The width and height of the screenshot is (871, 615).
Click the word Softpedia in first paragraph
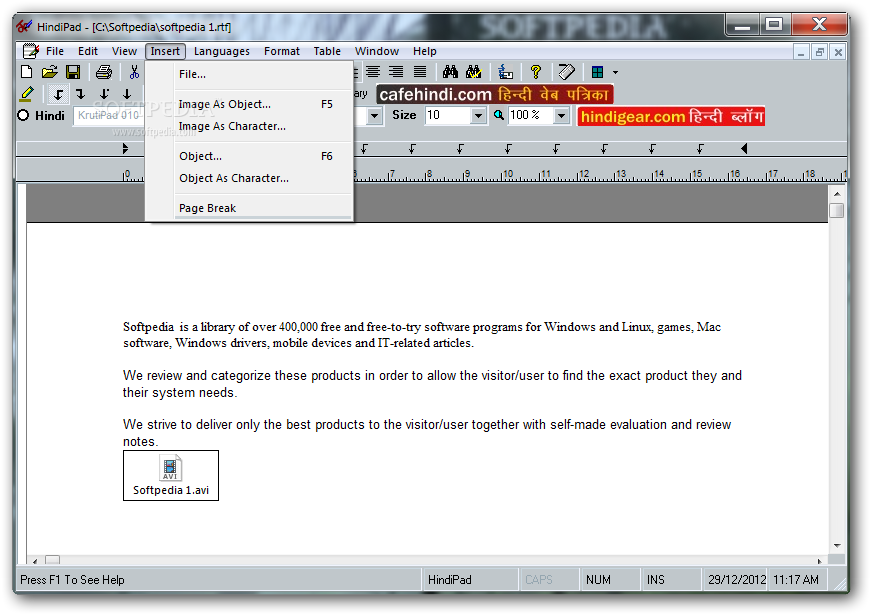coord(148,327)
